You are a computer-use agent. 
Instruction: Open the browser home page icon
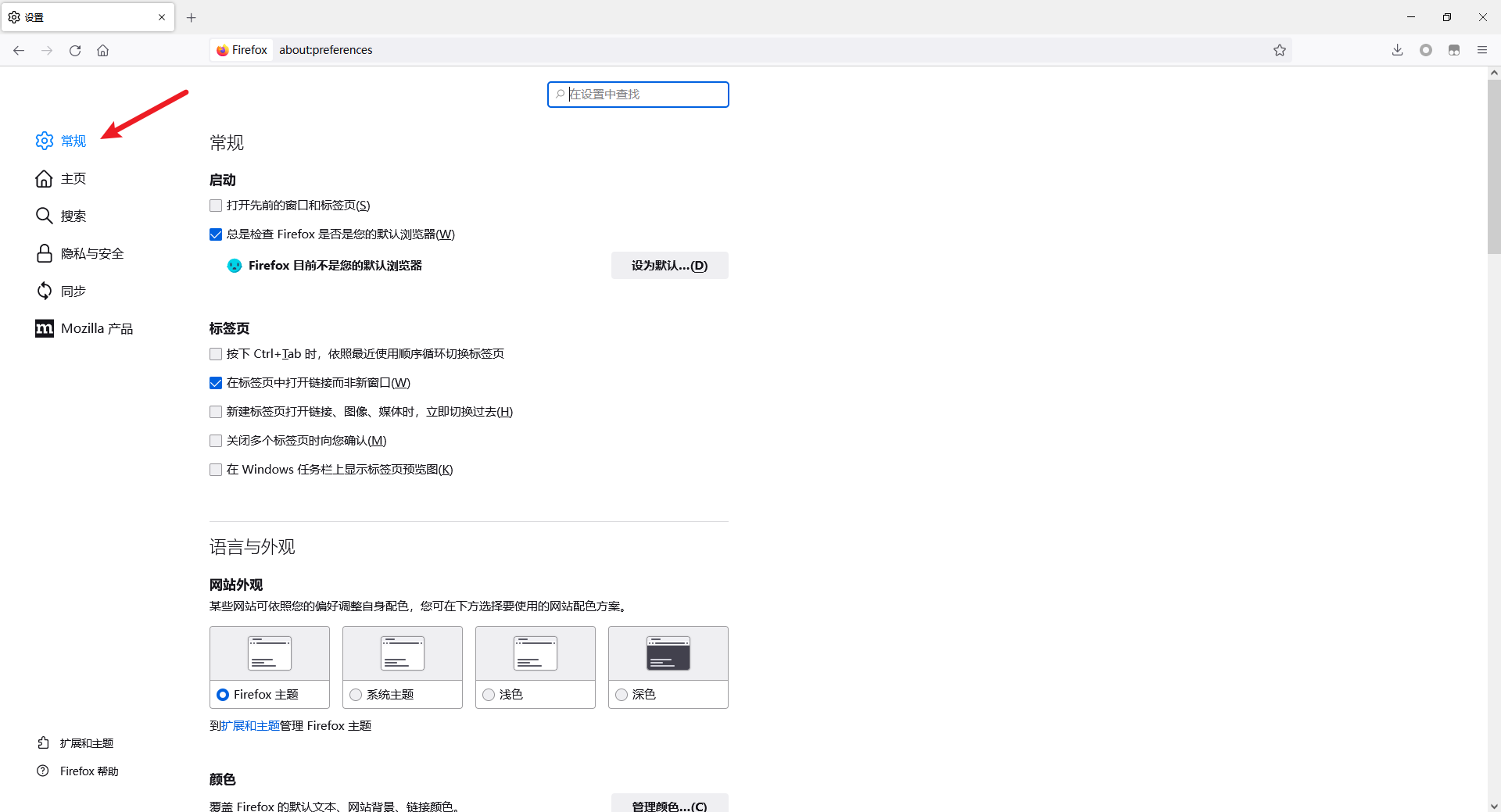(103, 50)
